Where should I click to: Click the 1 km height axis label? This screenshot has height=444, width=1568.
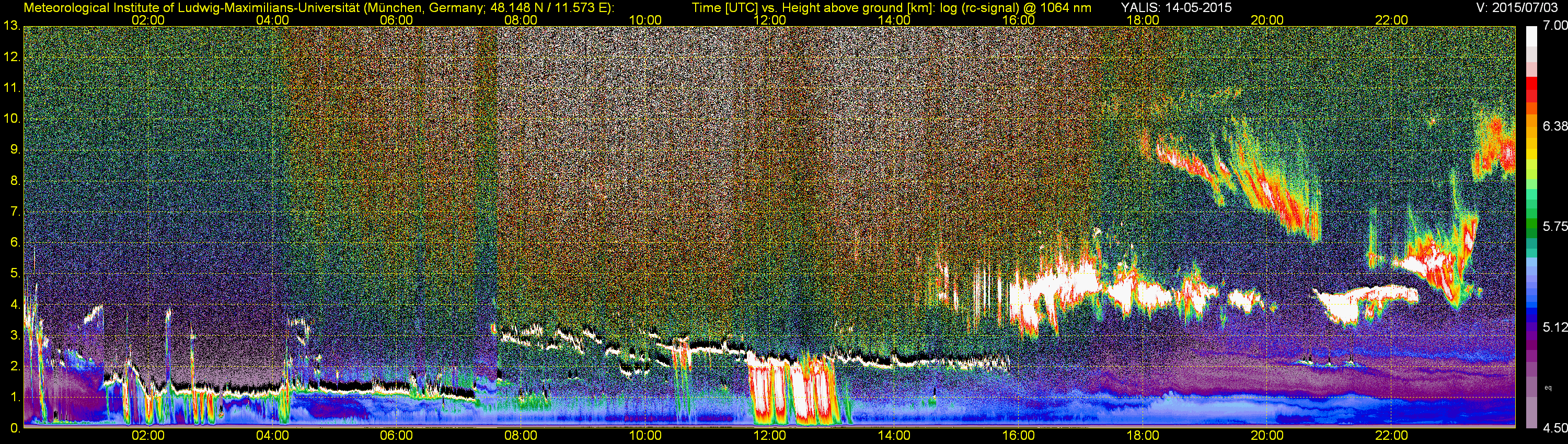15,397
